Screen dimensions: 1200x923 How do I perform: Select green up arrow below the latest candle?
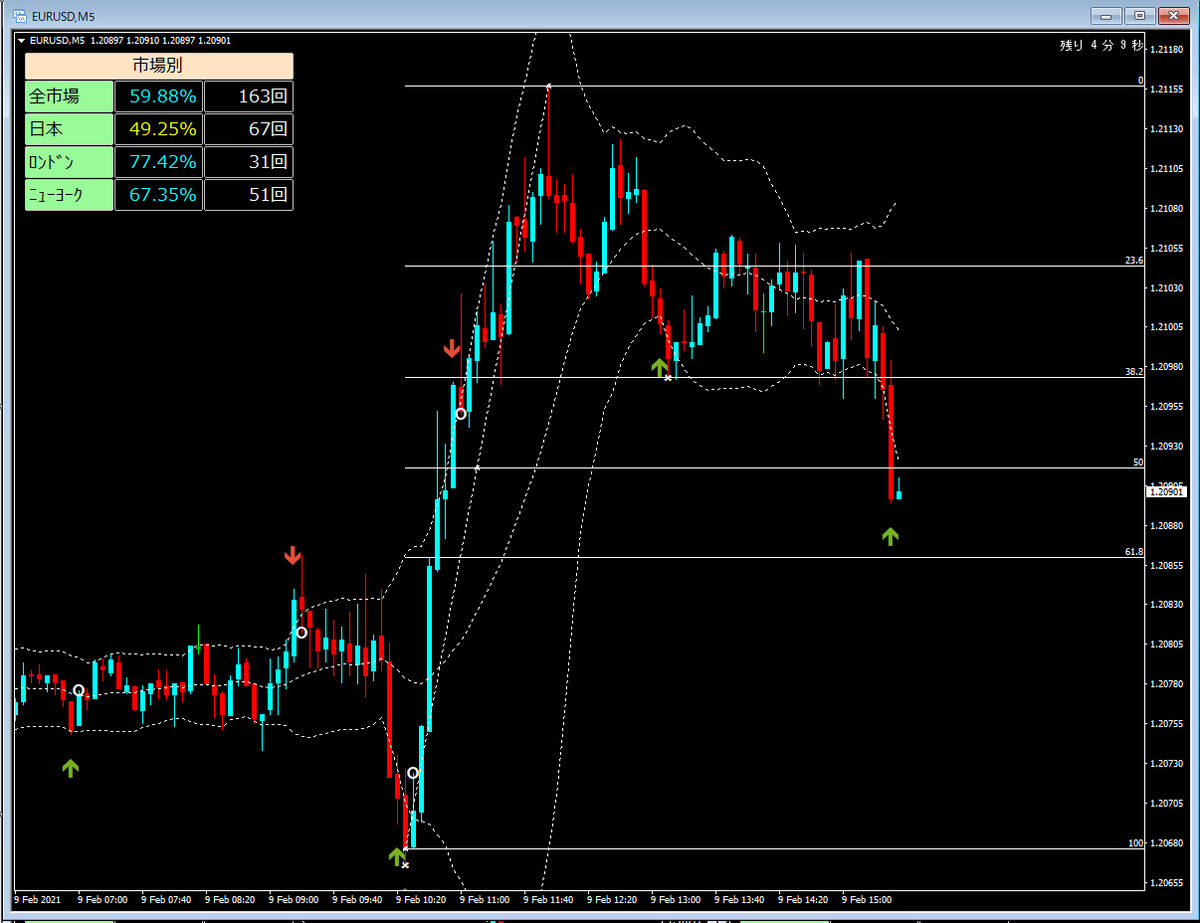pyautogui.click(x=890, y=537)
